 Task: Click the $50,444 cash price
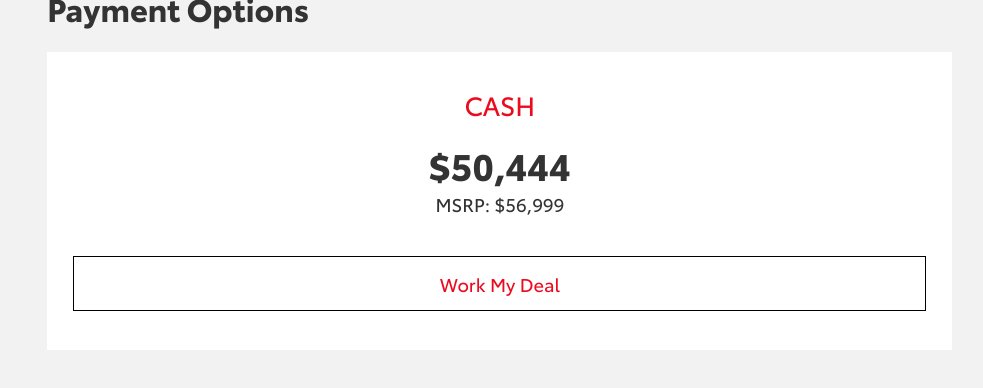pos(499,169)
